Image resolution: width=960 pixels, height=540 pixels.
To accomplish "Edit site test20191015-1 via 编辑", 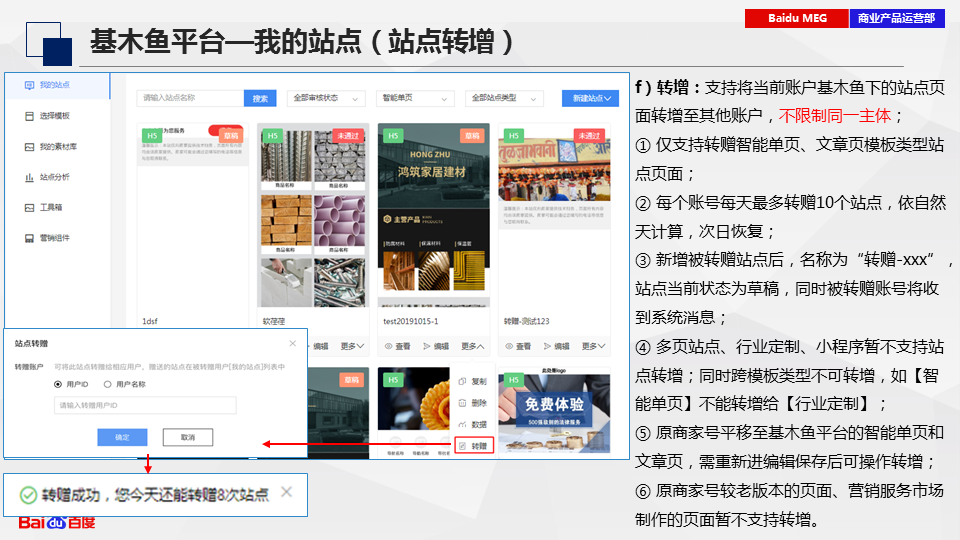I will click(x=436, y=346).
